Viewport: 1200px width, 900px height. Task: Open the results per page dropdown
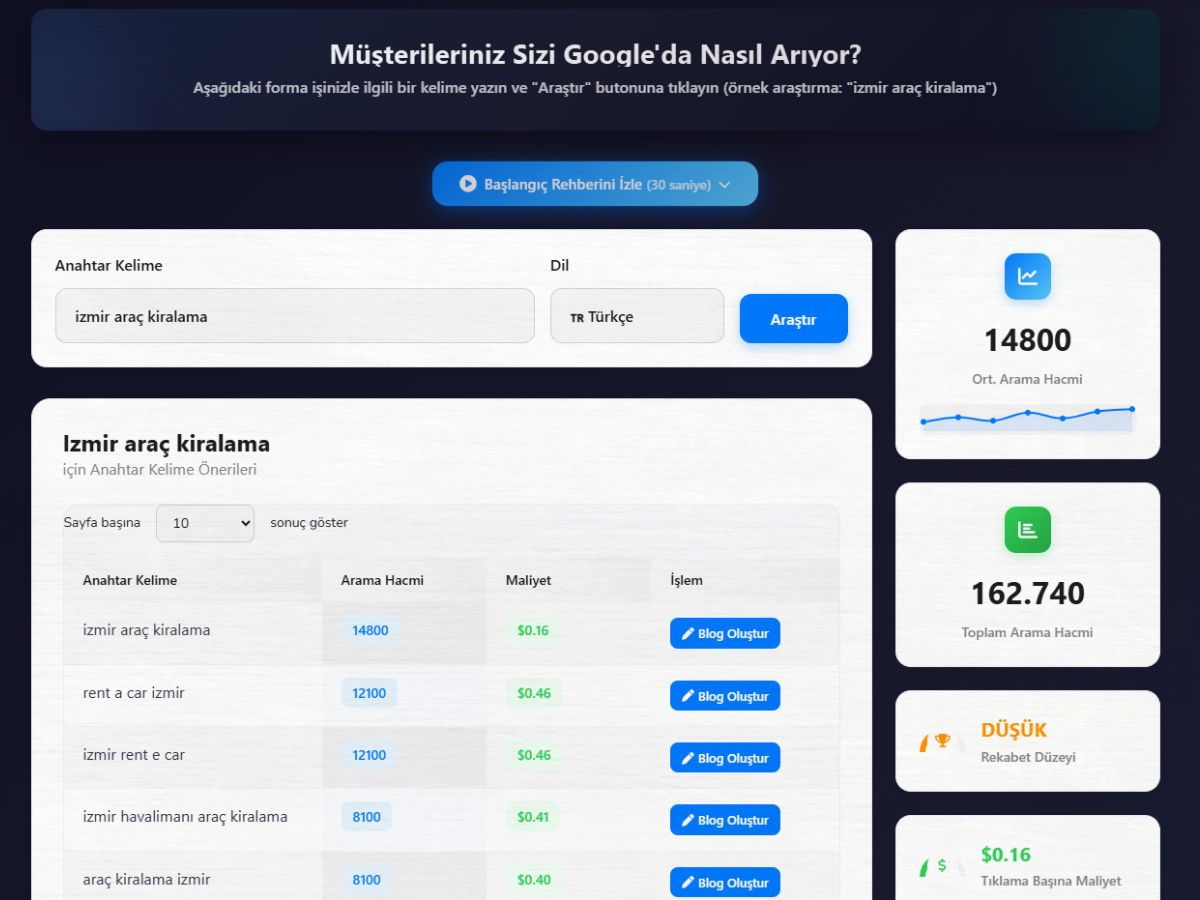click(x=205, y=523)
